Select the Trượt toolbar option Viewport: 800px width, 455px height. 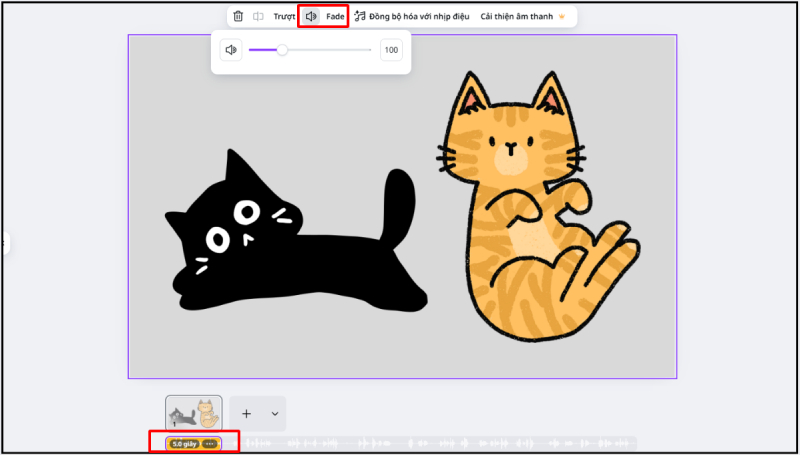click(x=284, y=16)
